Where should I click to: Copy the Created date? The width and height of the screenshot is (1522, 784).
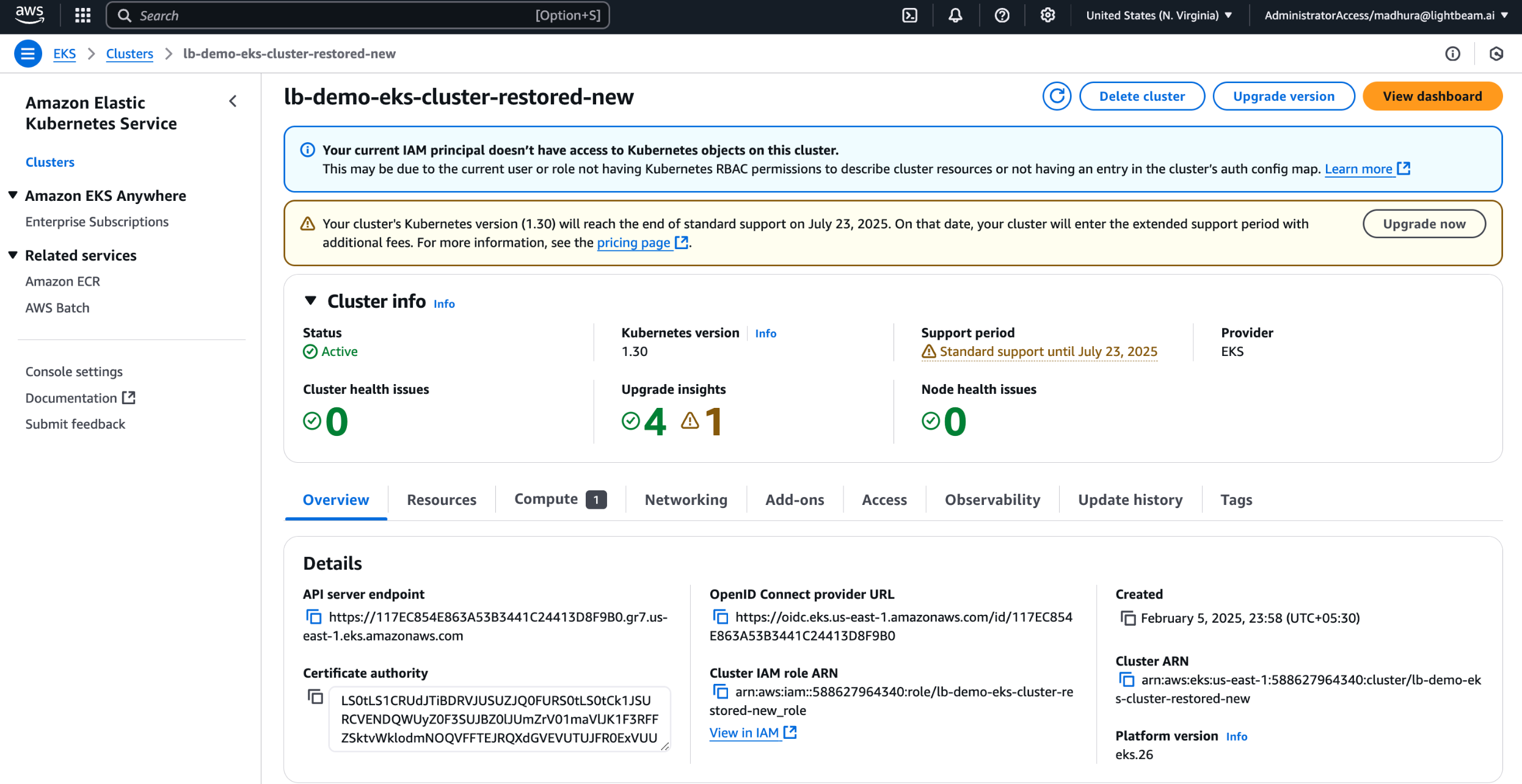click(1127, 618)
